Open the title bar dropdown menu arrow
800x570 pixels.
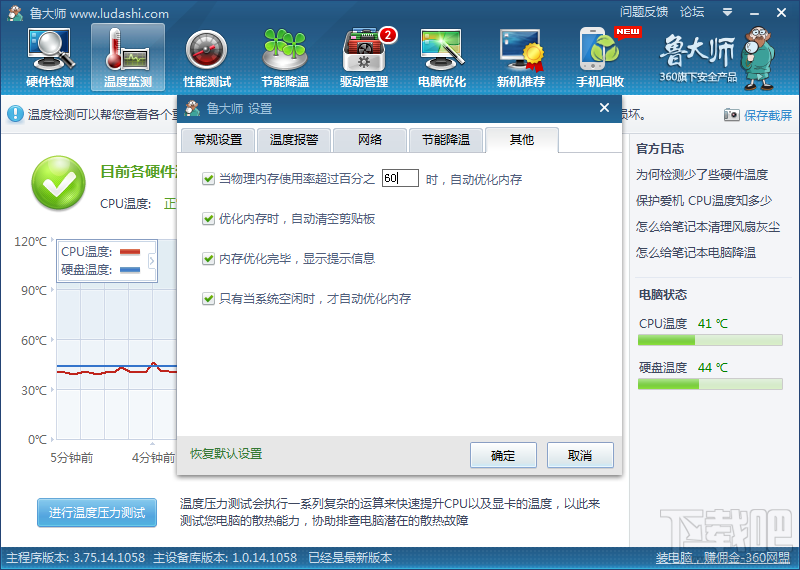pos(728,12)
